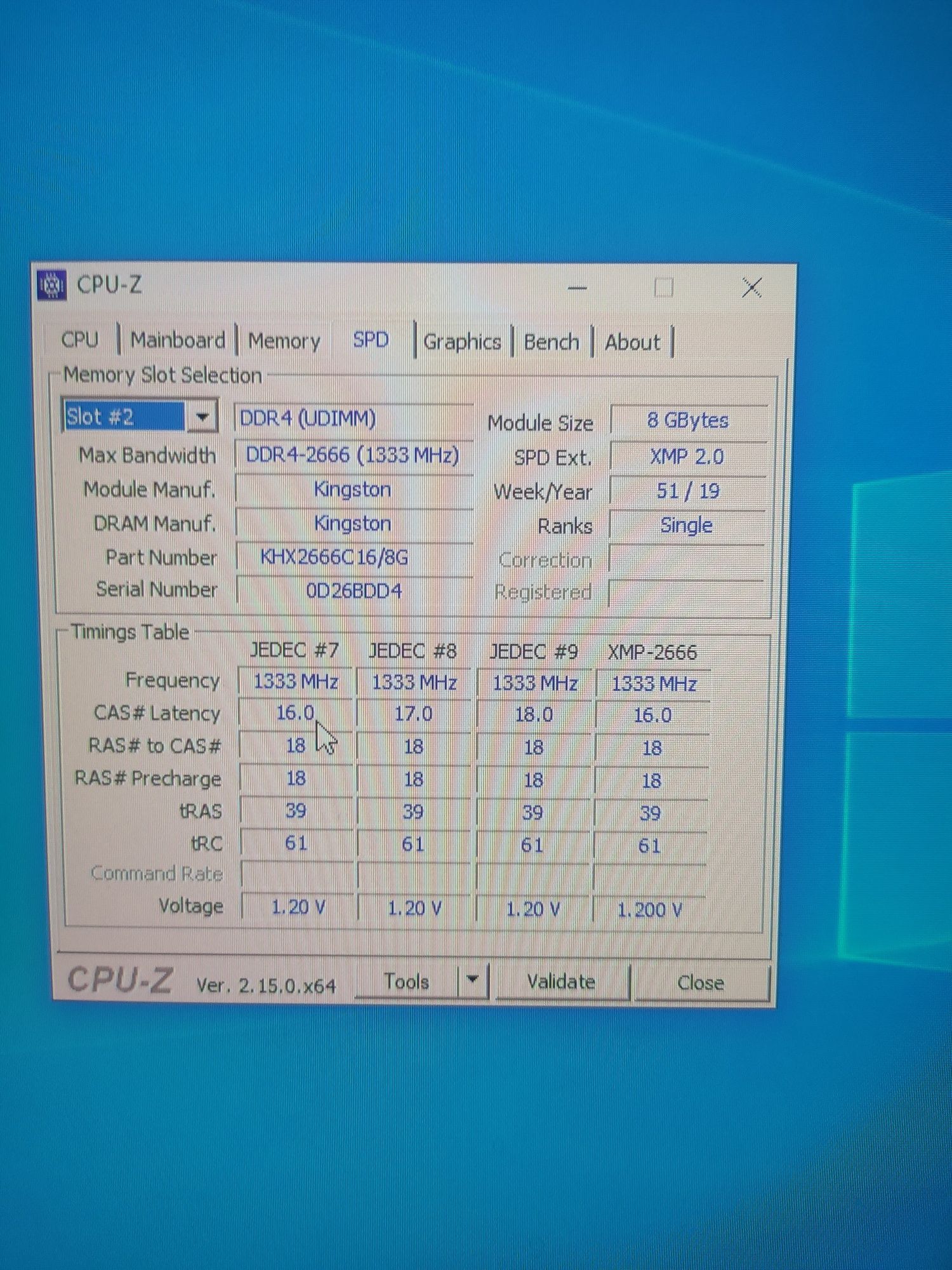
Task: Open the Graphics tab
Action: 462,342
